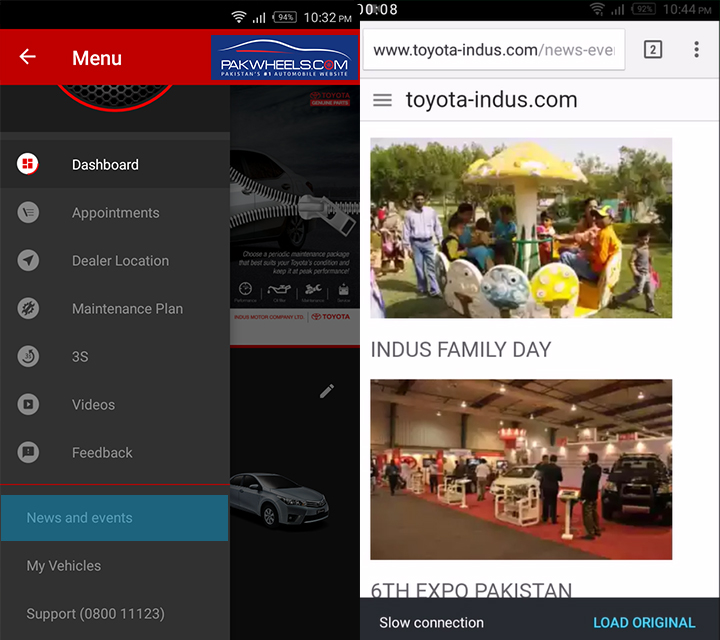Open INDUS FAMILY DAY headline
The image size is (720, 640).
click(x=461, y=350)
